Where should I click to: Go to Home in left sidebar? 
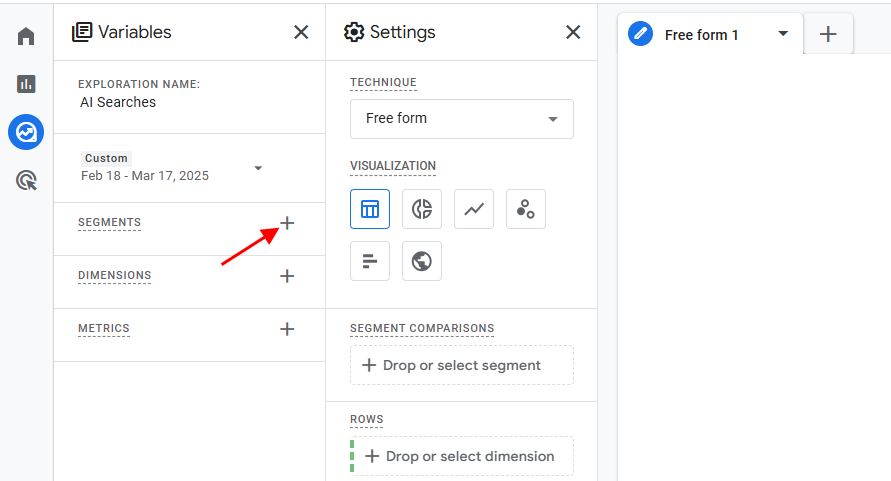pos(26,37)
